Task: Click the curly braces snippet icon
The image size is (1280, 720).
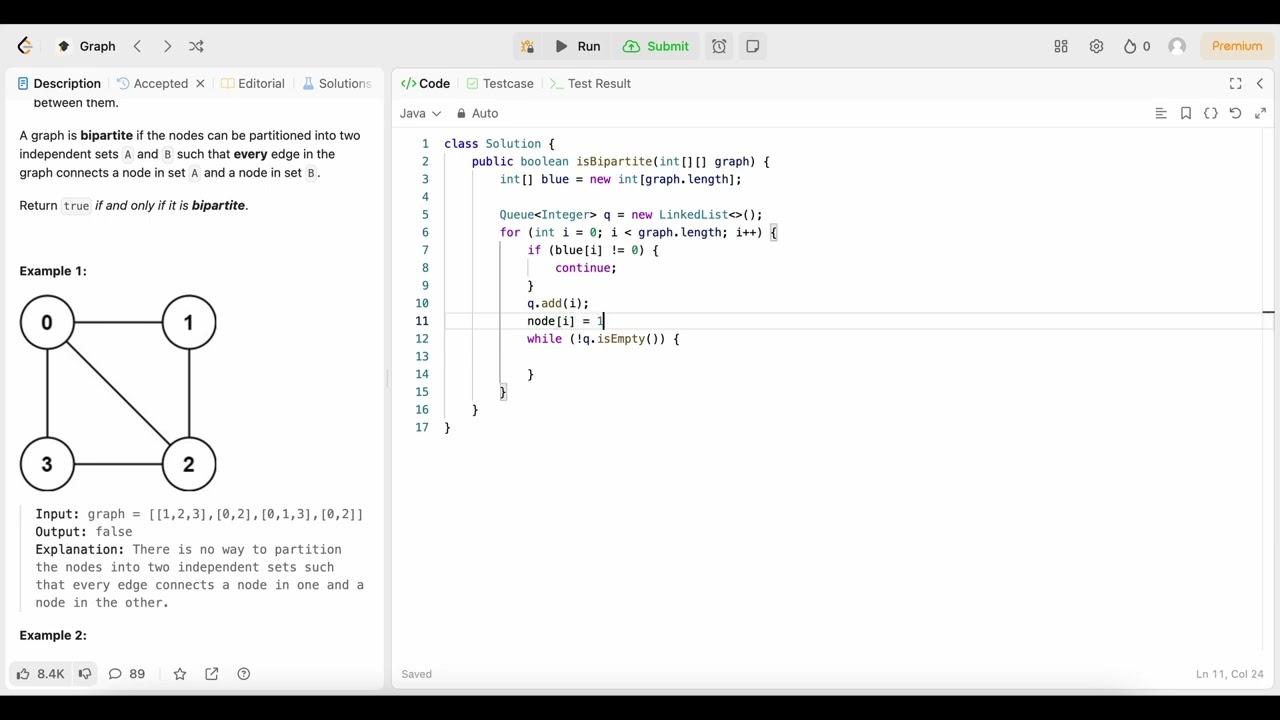Action: 1211,113
